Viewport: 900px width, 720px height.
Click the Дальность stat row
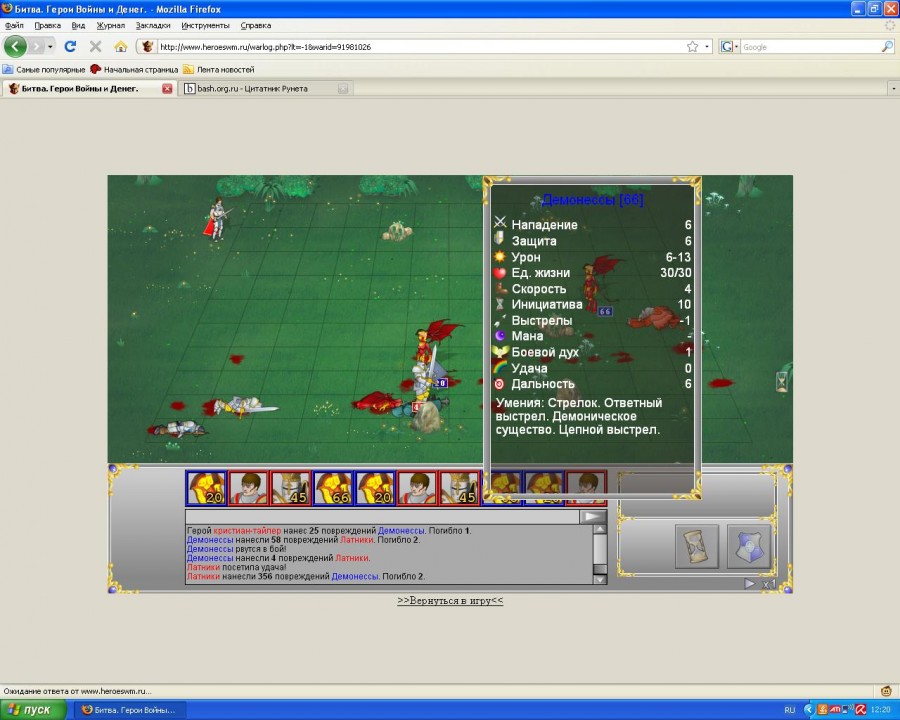click(592, 384)
